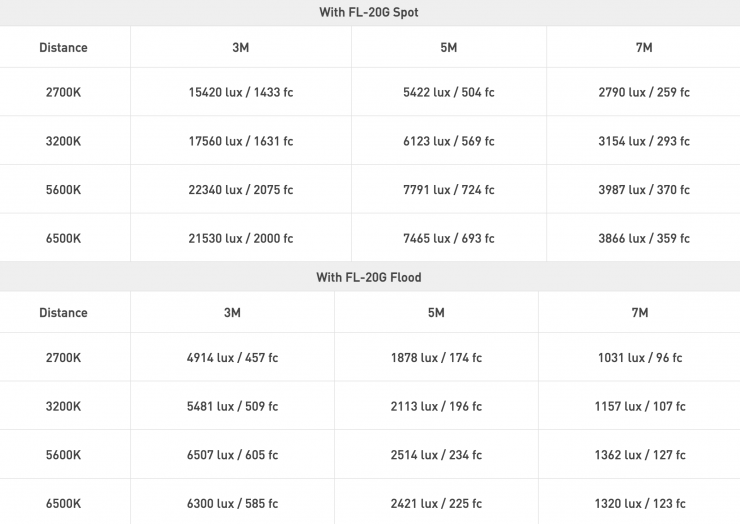Screen dimensions: 740x524
Task: Click the 3987 lux / 370 fc value
Action: coord(643,189)
